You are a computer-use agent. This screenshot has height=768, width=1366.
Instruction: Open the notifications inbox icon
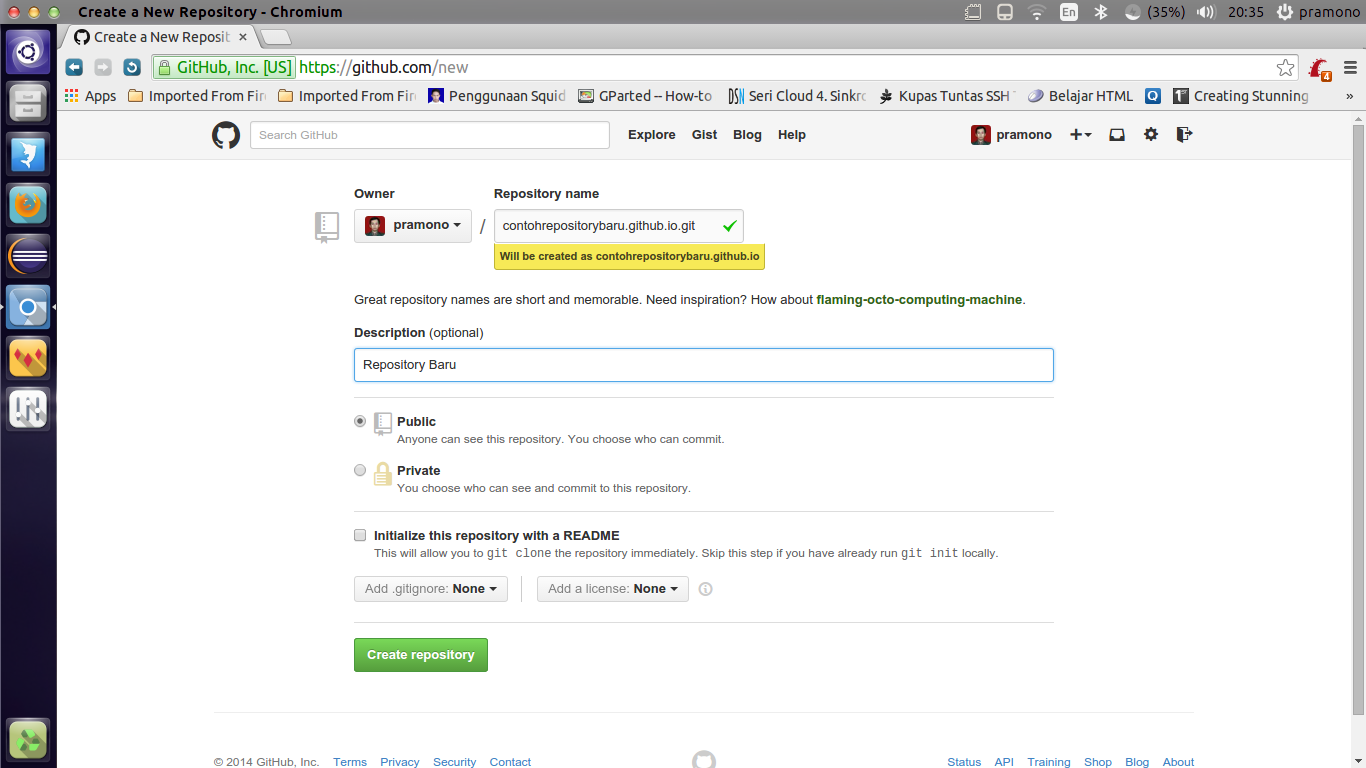tap(1117, 135)
